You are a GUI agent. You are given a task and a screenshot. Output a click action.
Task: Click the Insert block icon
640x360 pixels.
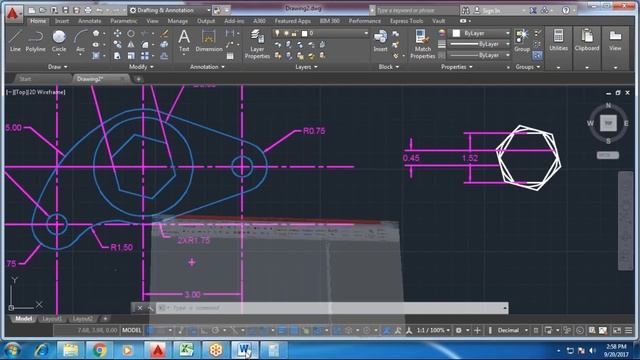(380, 41)
